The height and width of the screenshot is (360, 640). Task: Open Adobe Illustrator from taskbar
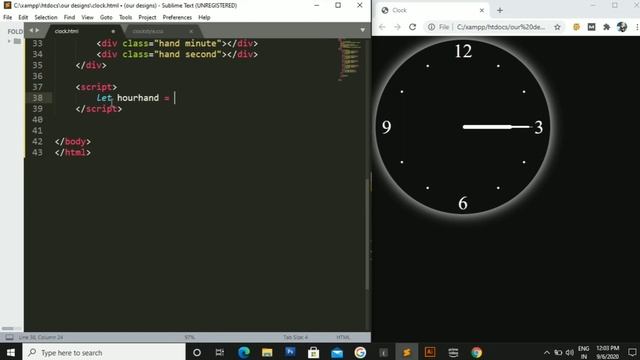click(430, 352)
